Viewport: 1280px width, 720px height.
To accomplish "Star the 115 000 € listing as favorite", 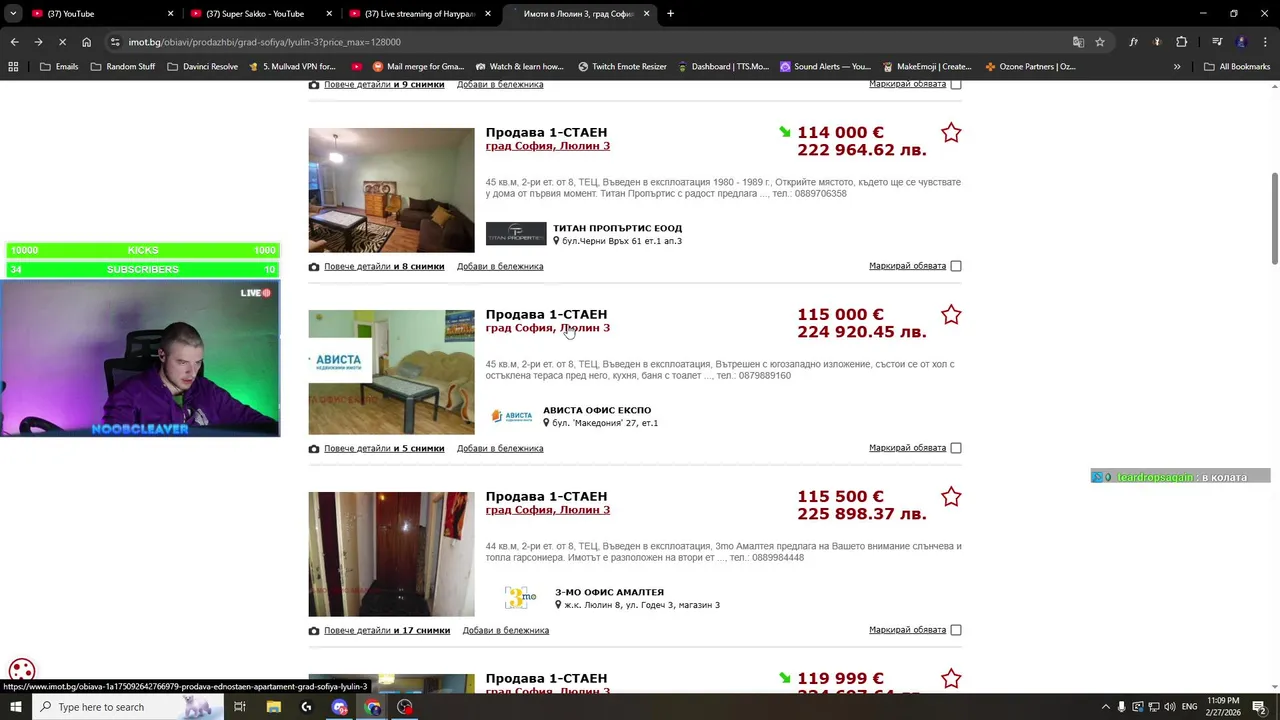I will [x=951, y=314].
